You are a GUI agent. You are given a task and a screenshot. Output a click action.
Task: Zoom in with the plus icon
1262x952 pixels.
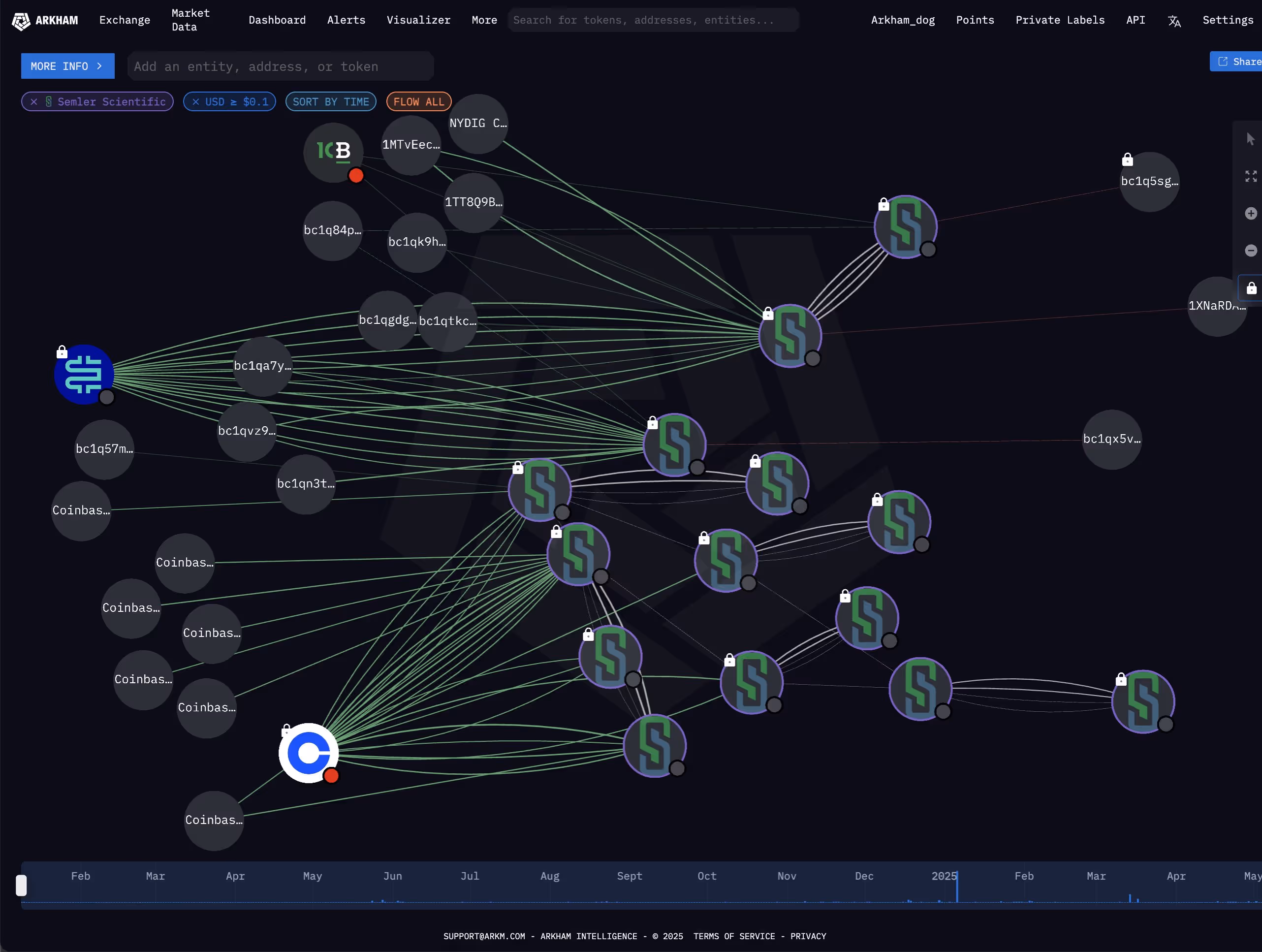pyautogui.click(x=1250, y=214)
